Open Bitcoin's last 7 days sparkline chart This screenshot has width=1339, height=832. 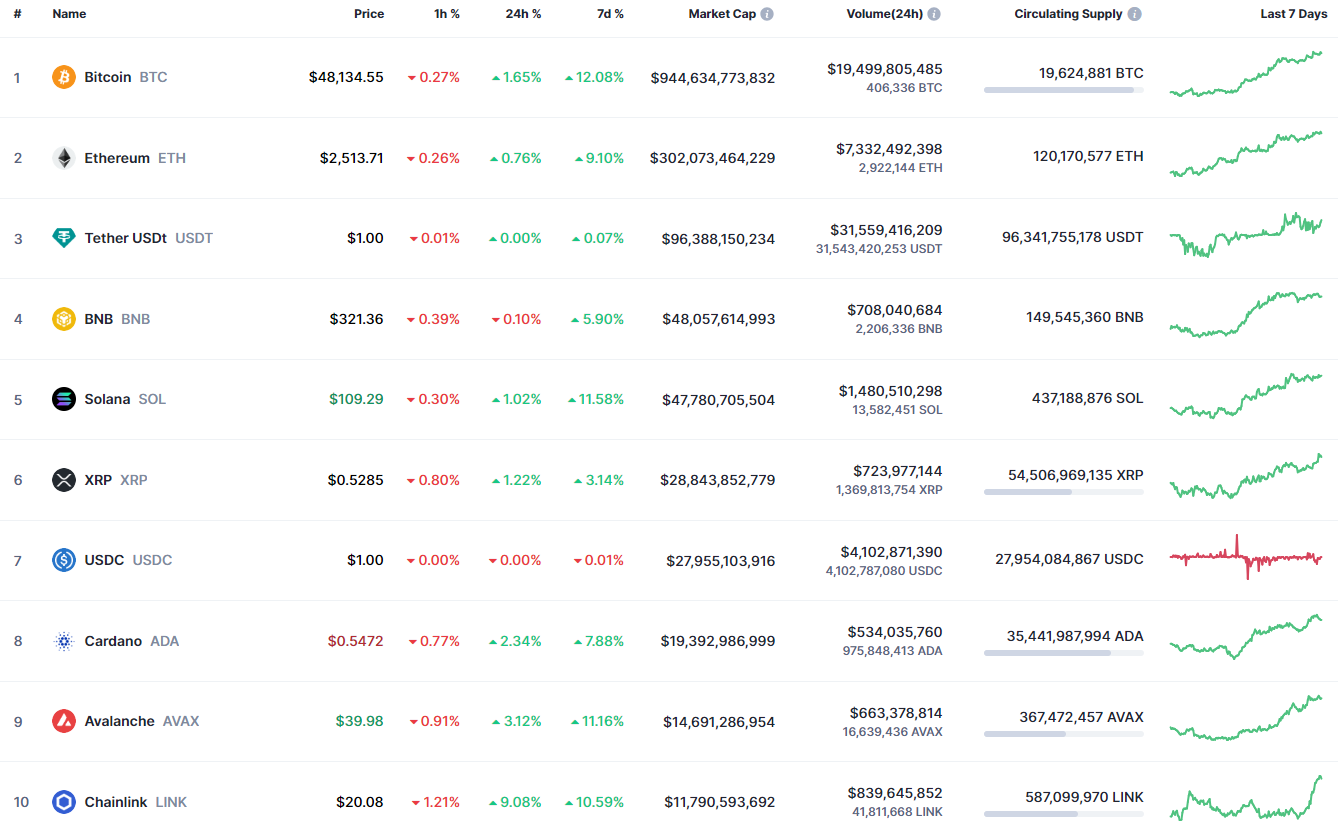1245,75
